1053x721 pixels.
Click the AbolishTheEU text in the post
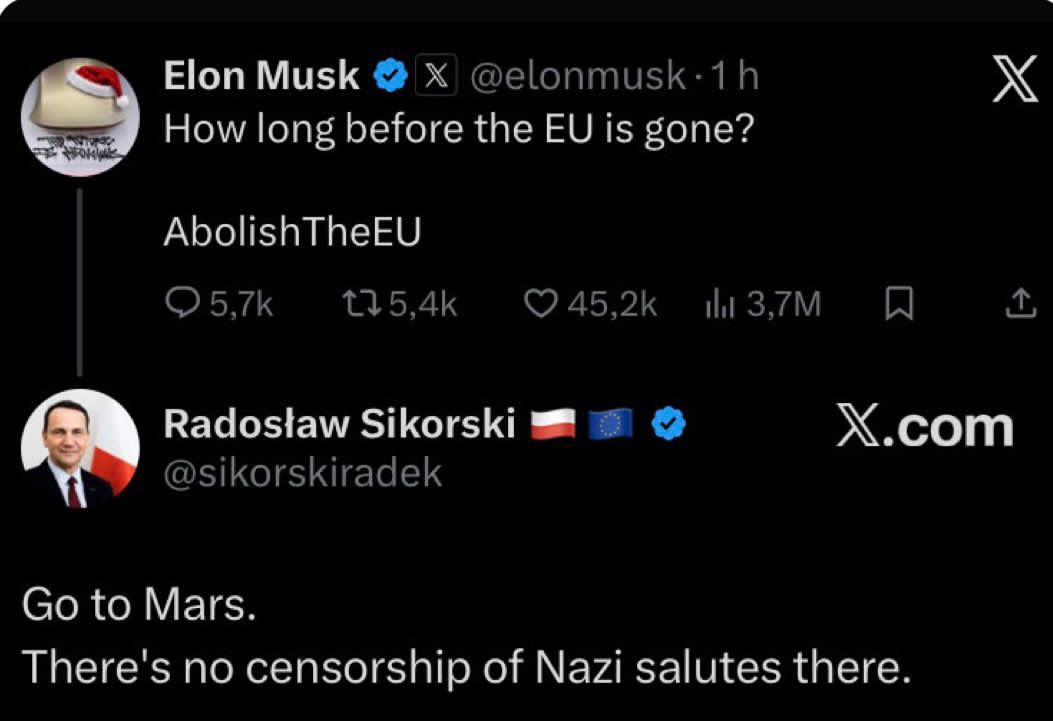[292, 231]
